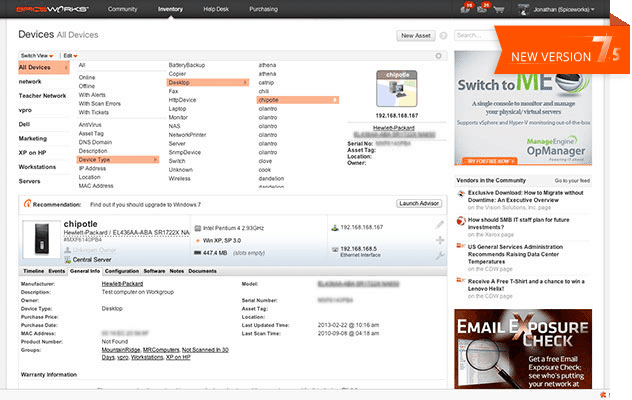Click the icon beside Free T-Shirt post

tap(461, 280)
